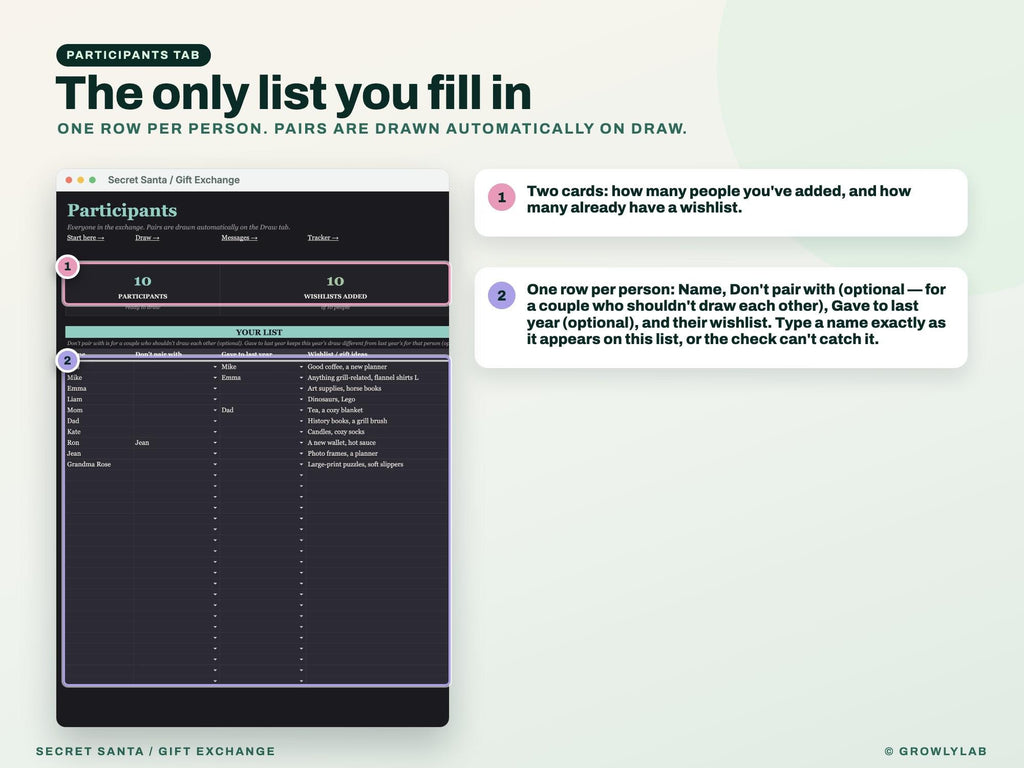Expand Liam's Don't pair with dropdown
Viewport: 1024px width, 768px height.
pos(215,399)
